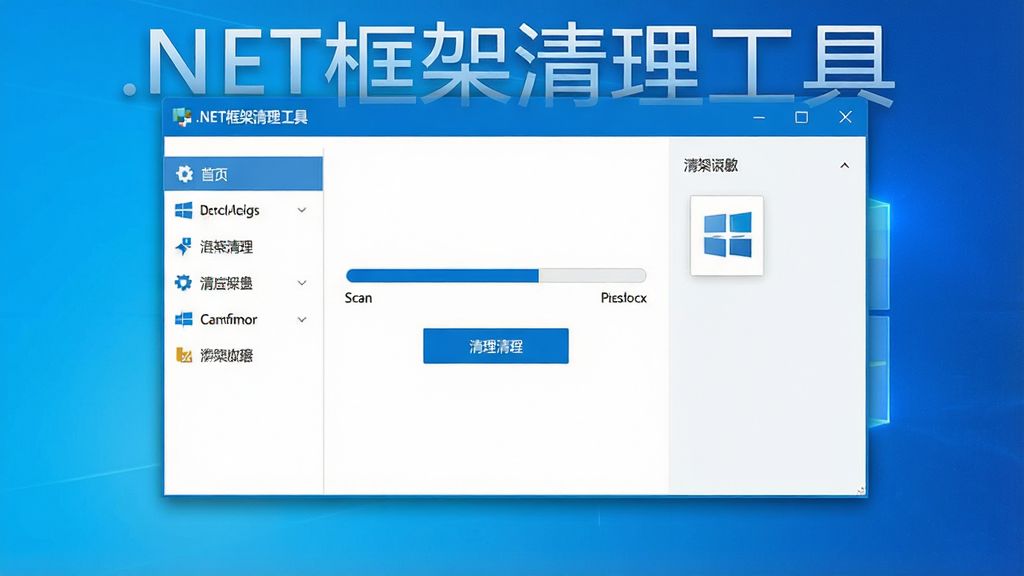This screenshot has height=576, width=1024.
Task: Click the Pieslocx label
Action: tap(624, 298)
